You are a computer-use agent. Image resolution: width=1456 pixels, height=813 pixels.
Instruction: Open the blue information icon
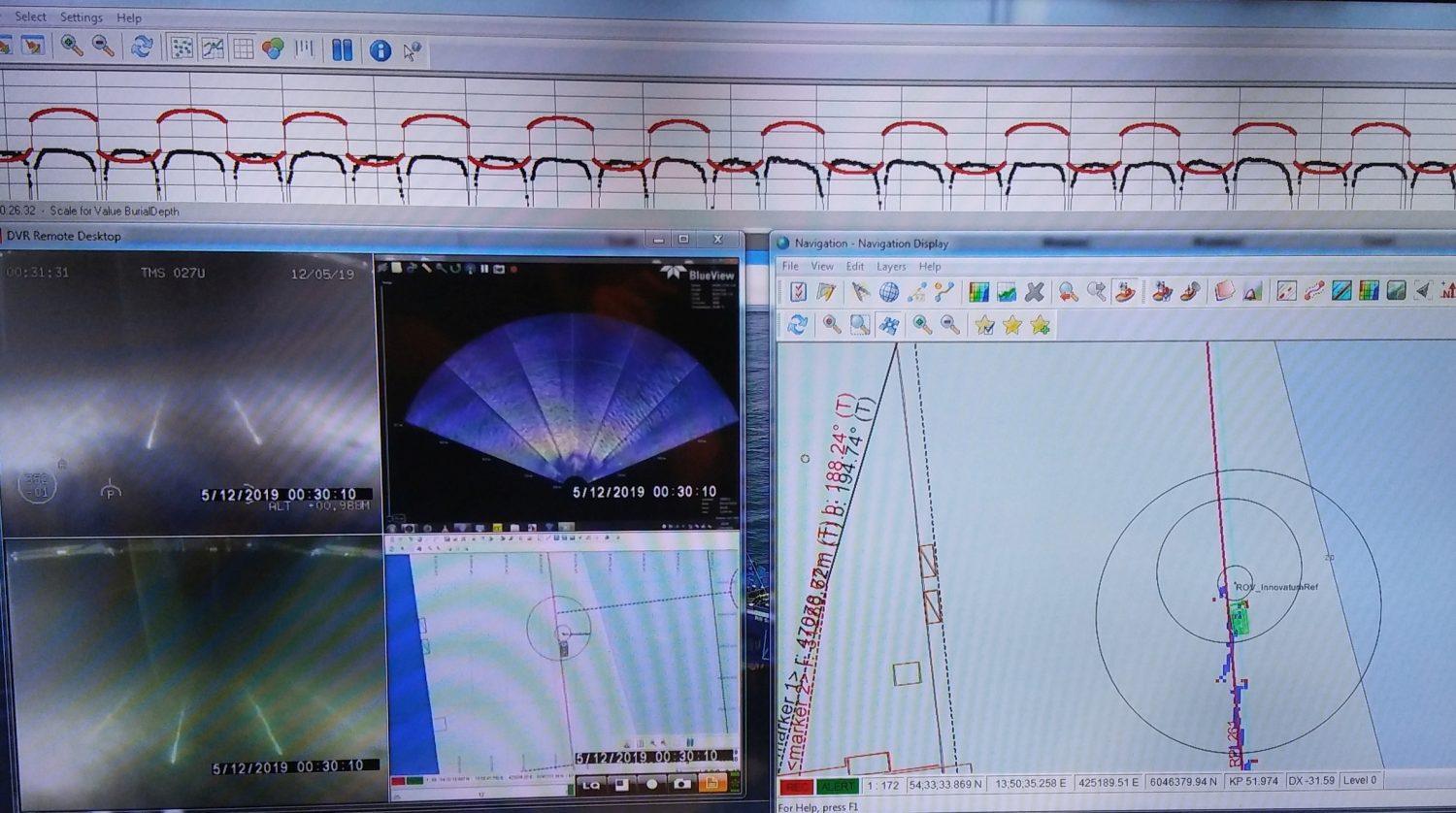click(380, 50)
